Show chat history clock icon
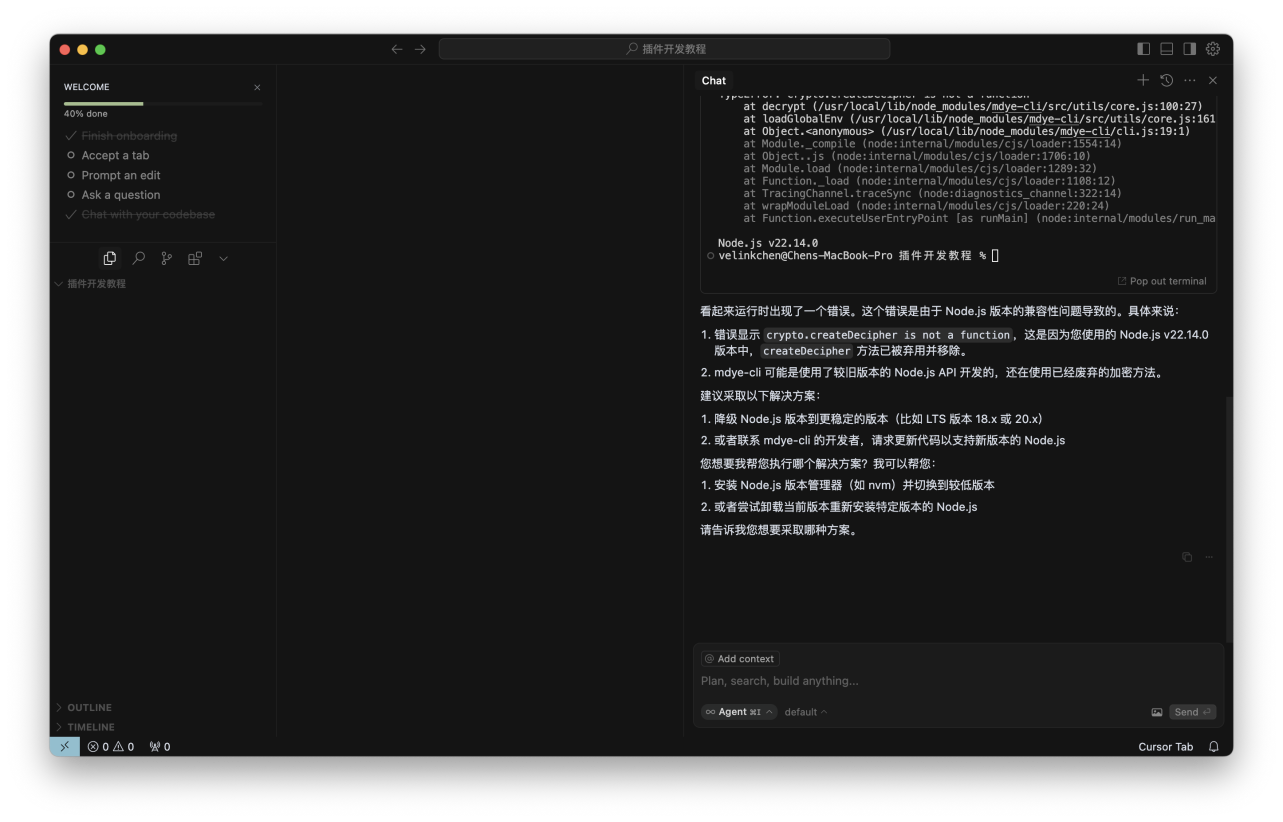This screenshot has height=822, width=1283. point(1166,80)
